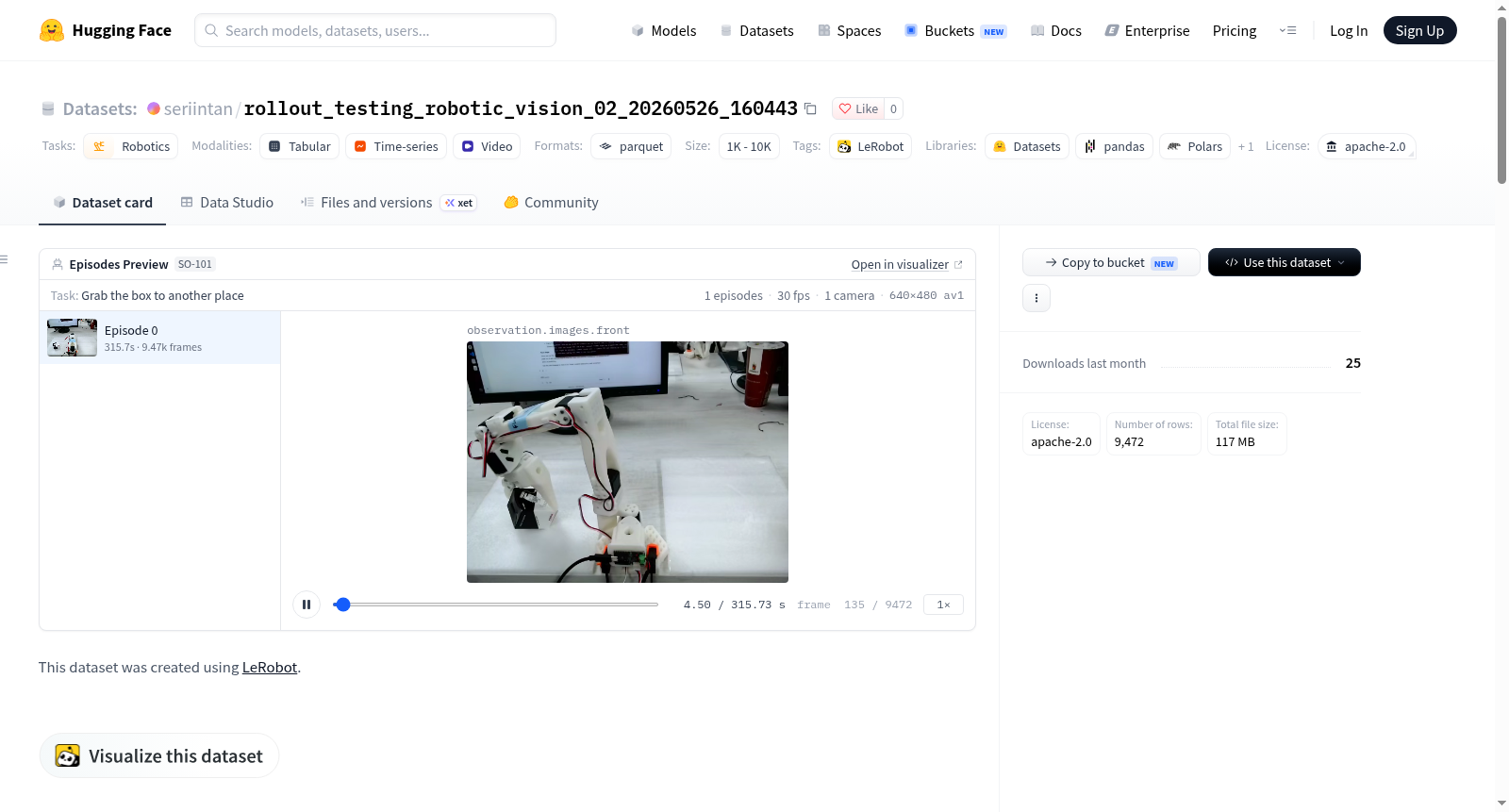Filter by the Time-series modality tag
The image size is (1509, 812).
[x=396, y=146]
